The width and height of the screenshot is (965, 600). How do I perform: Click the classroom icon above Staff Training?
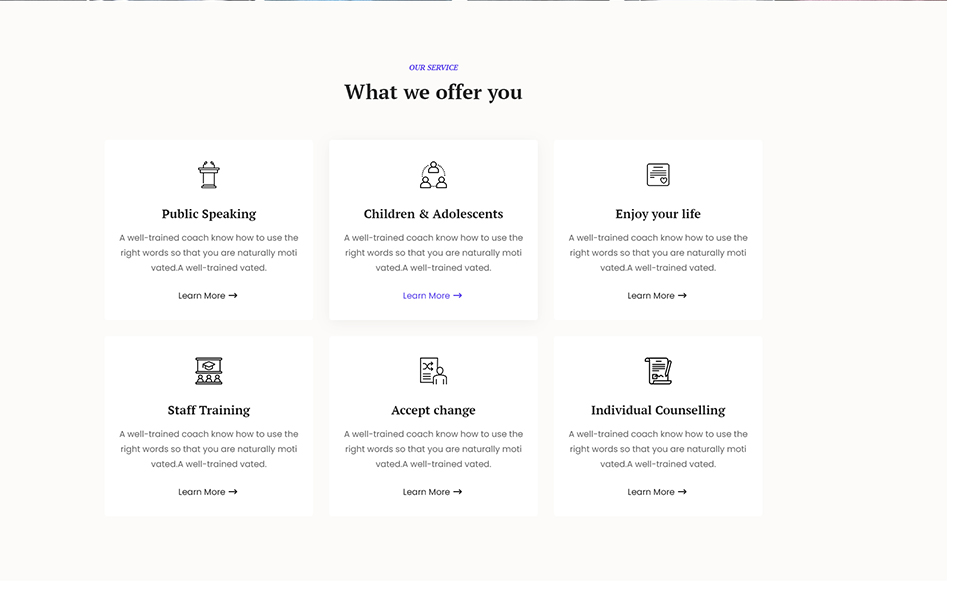tap(208, 371)
